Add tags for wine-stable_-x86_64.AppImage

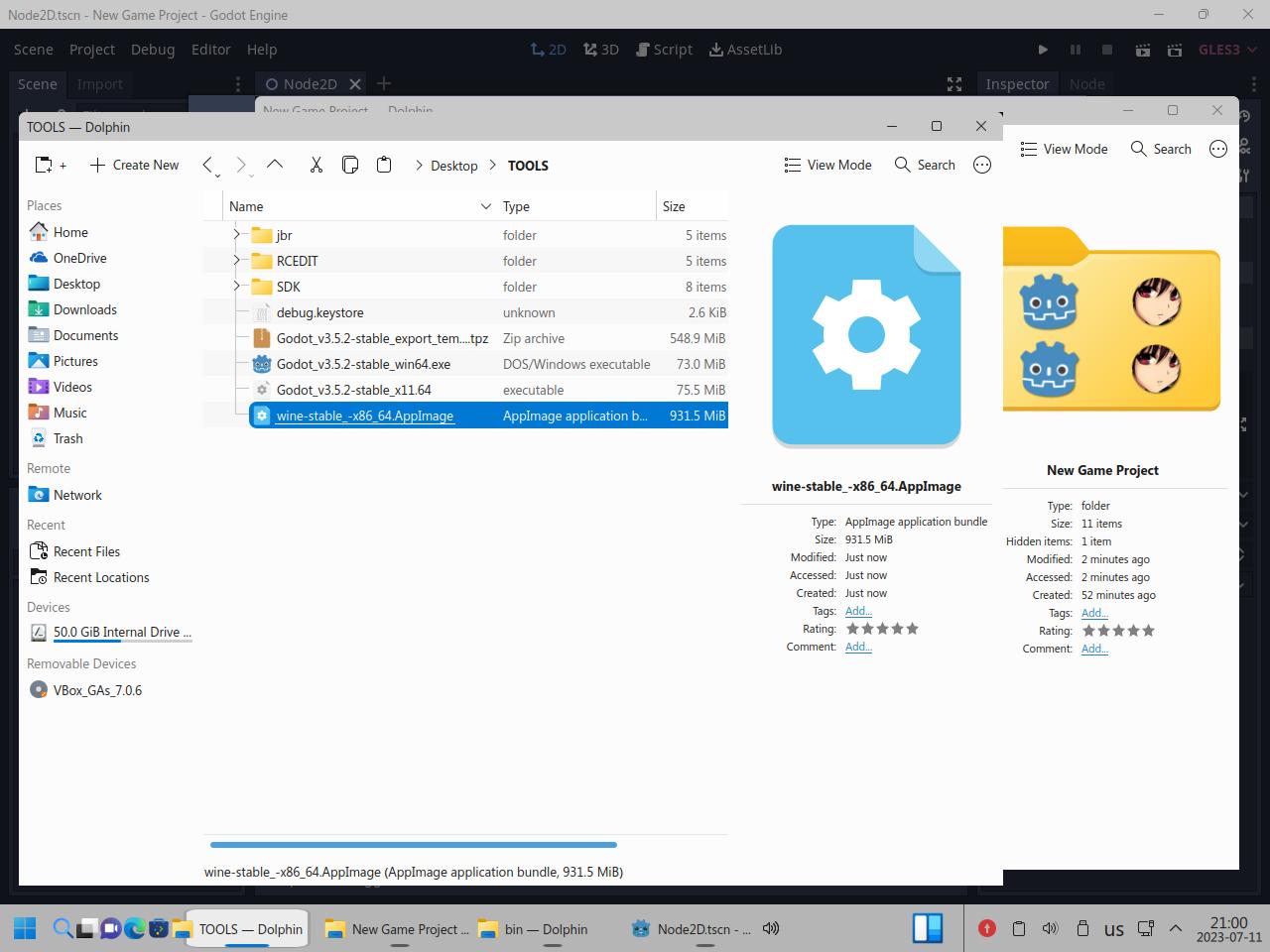tap(858, 611)
